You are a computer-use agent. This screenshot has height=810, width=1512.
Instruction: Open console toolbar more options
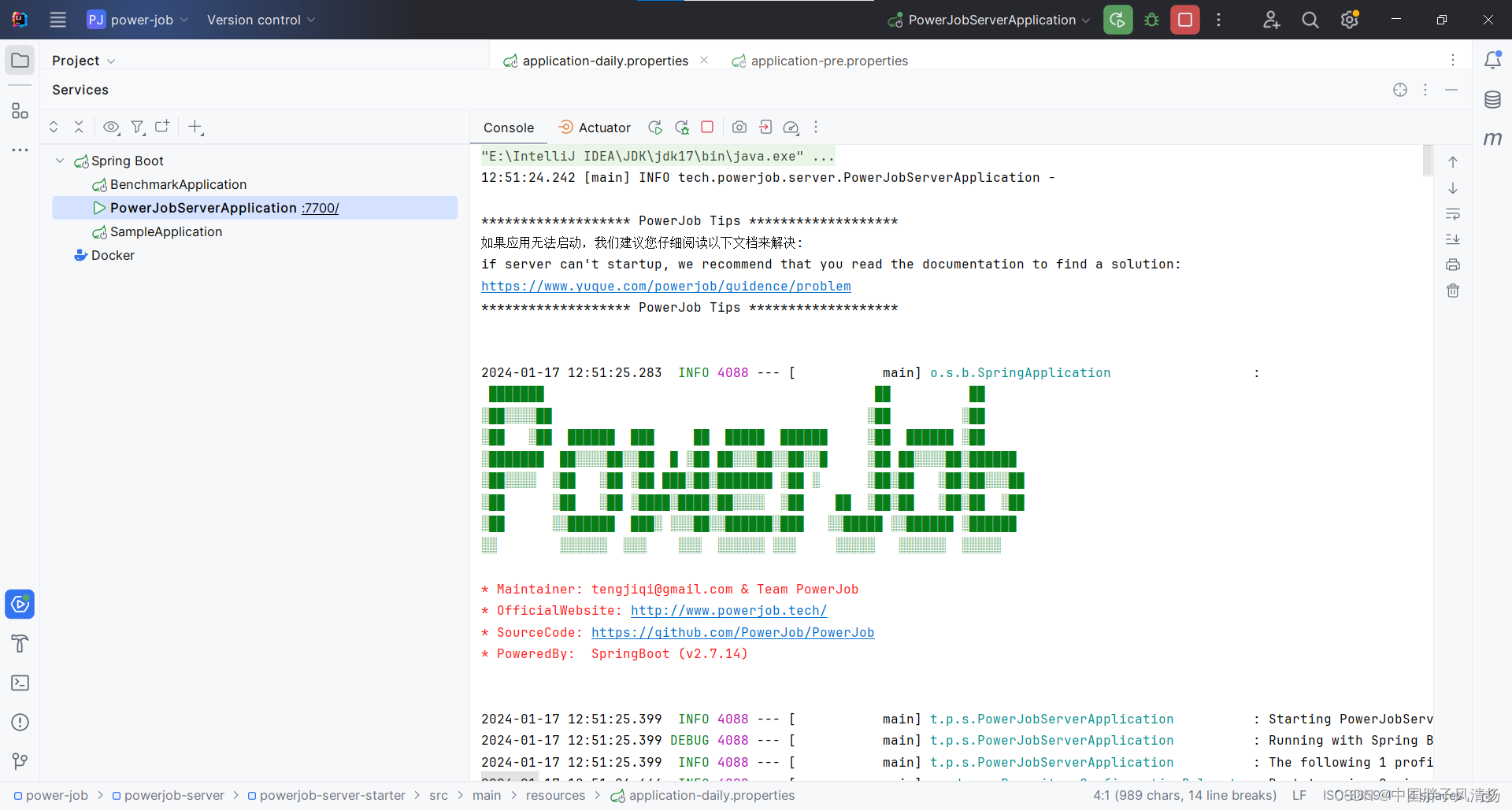click(816, 127)
